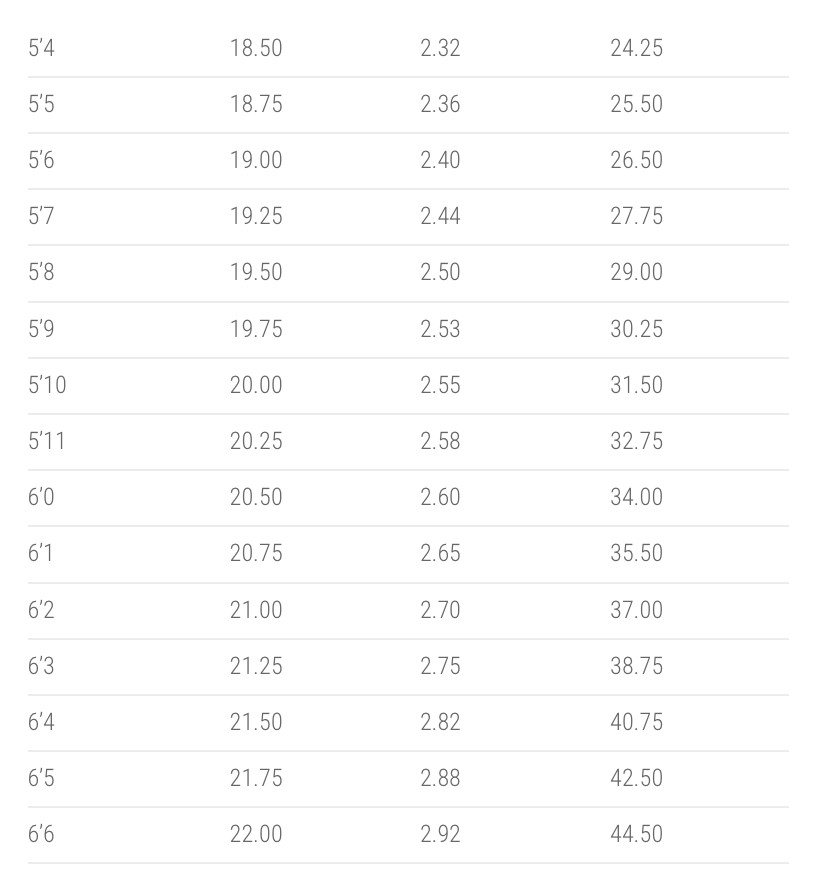Click the 5'10 height row label

(47, 385)
